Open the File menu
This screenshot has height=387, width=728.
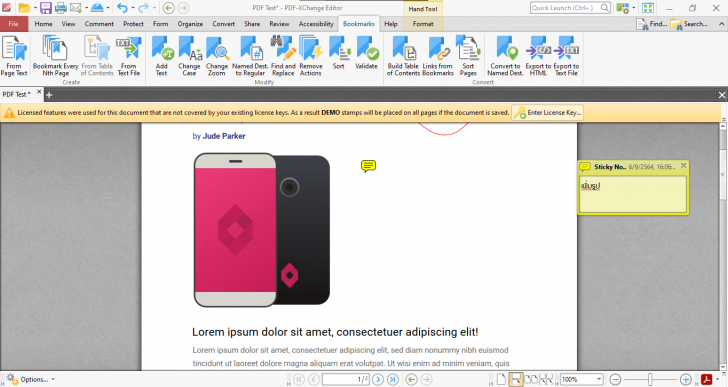pyautogui.click(x=13, y=24)
